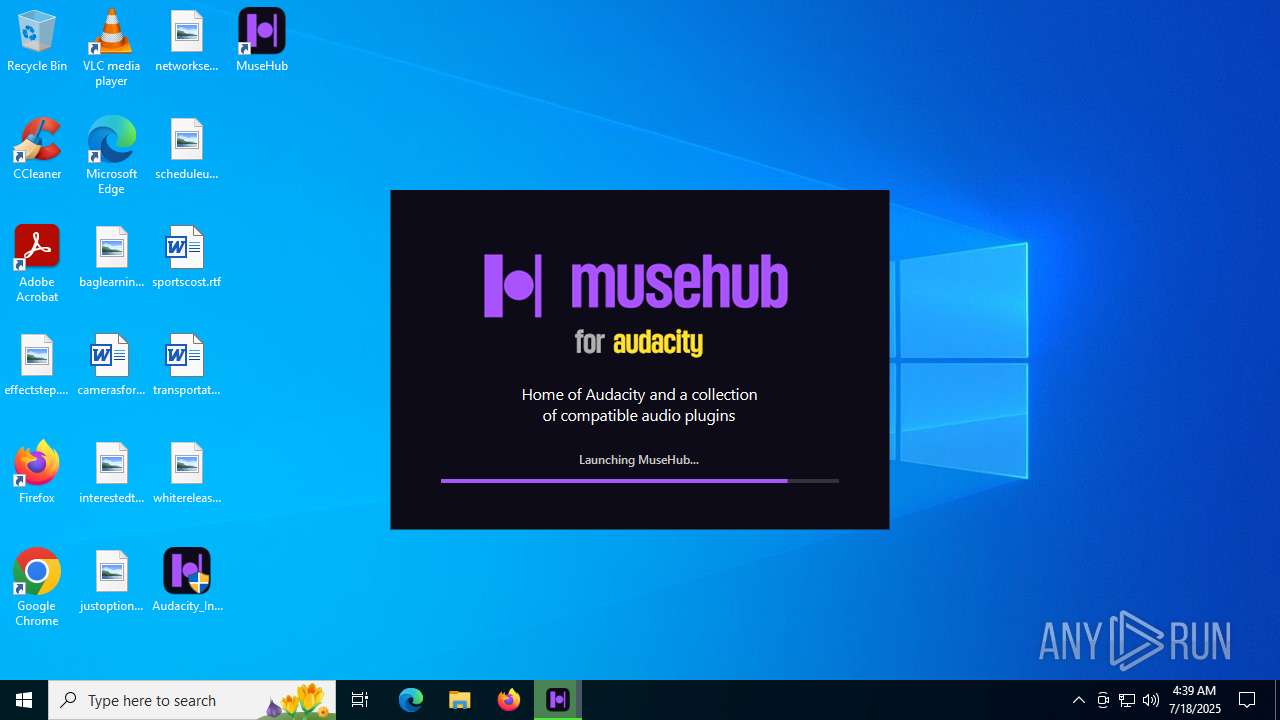Launch Firefox from the desktop

[37, 473]
